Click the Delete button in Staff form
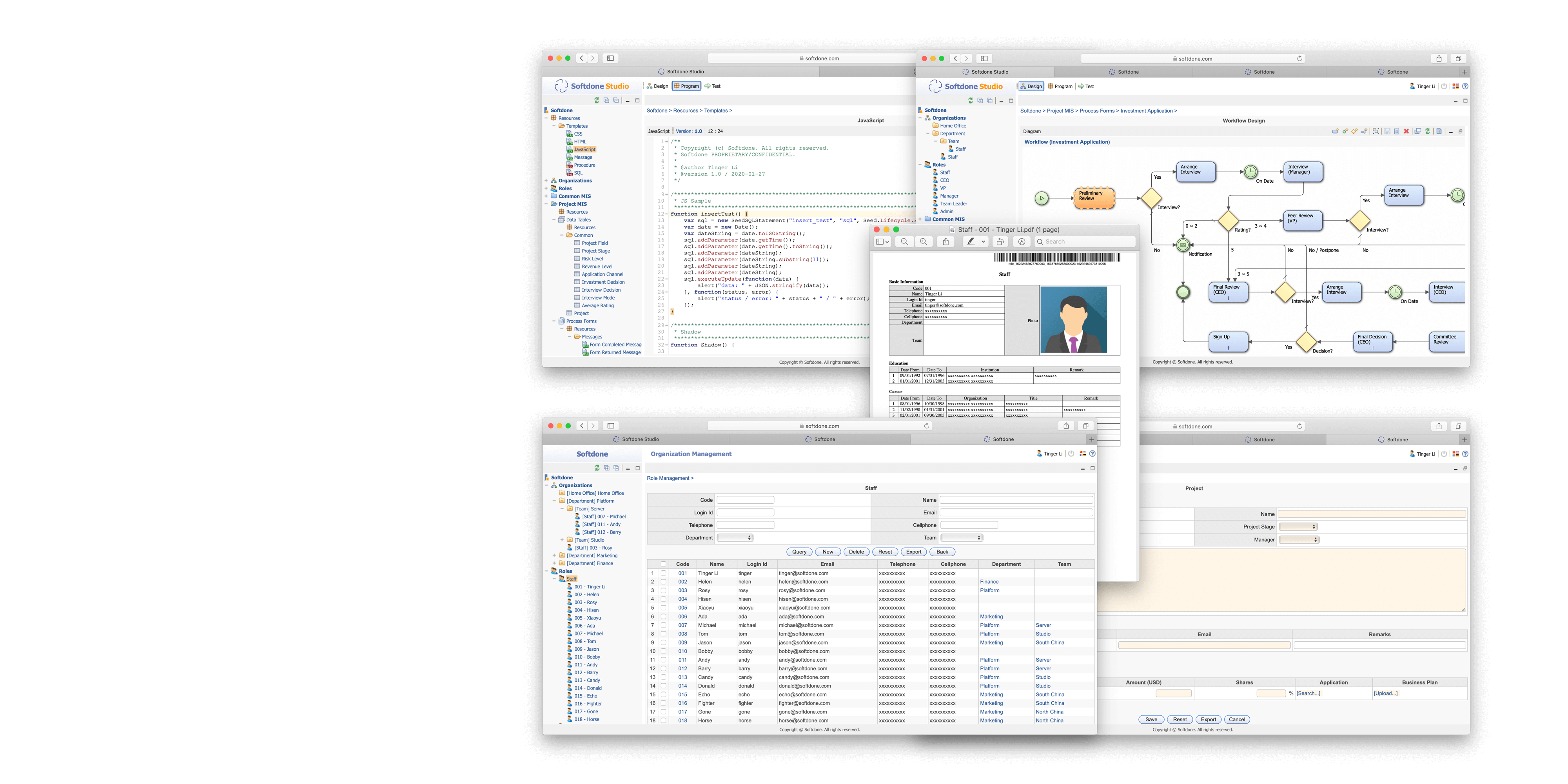 coord(857,552)
